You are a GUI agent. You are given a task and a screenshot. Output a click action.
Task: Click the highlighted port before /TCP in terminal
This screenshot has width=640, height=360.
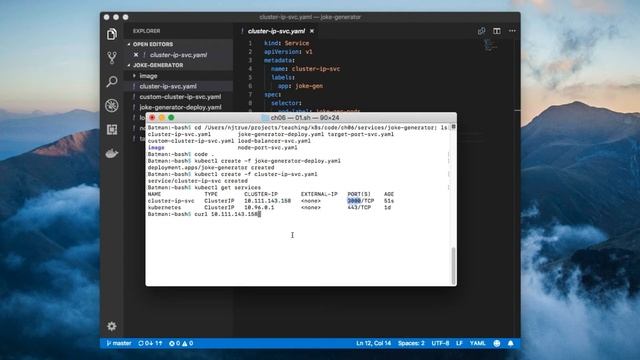354,201
